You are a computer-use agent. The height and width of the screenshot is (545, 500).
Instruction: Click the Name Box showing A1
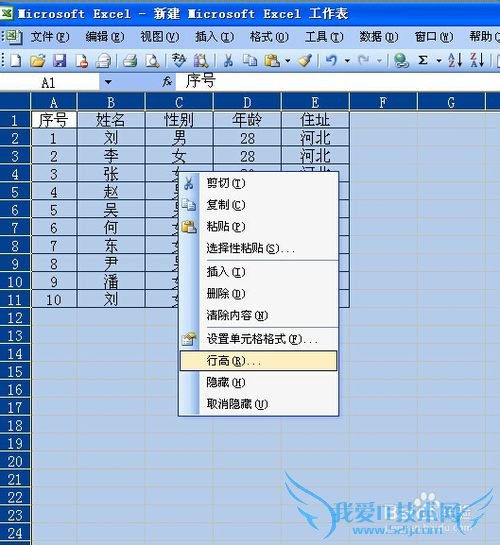tap(49, 83)
